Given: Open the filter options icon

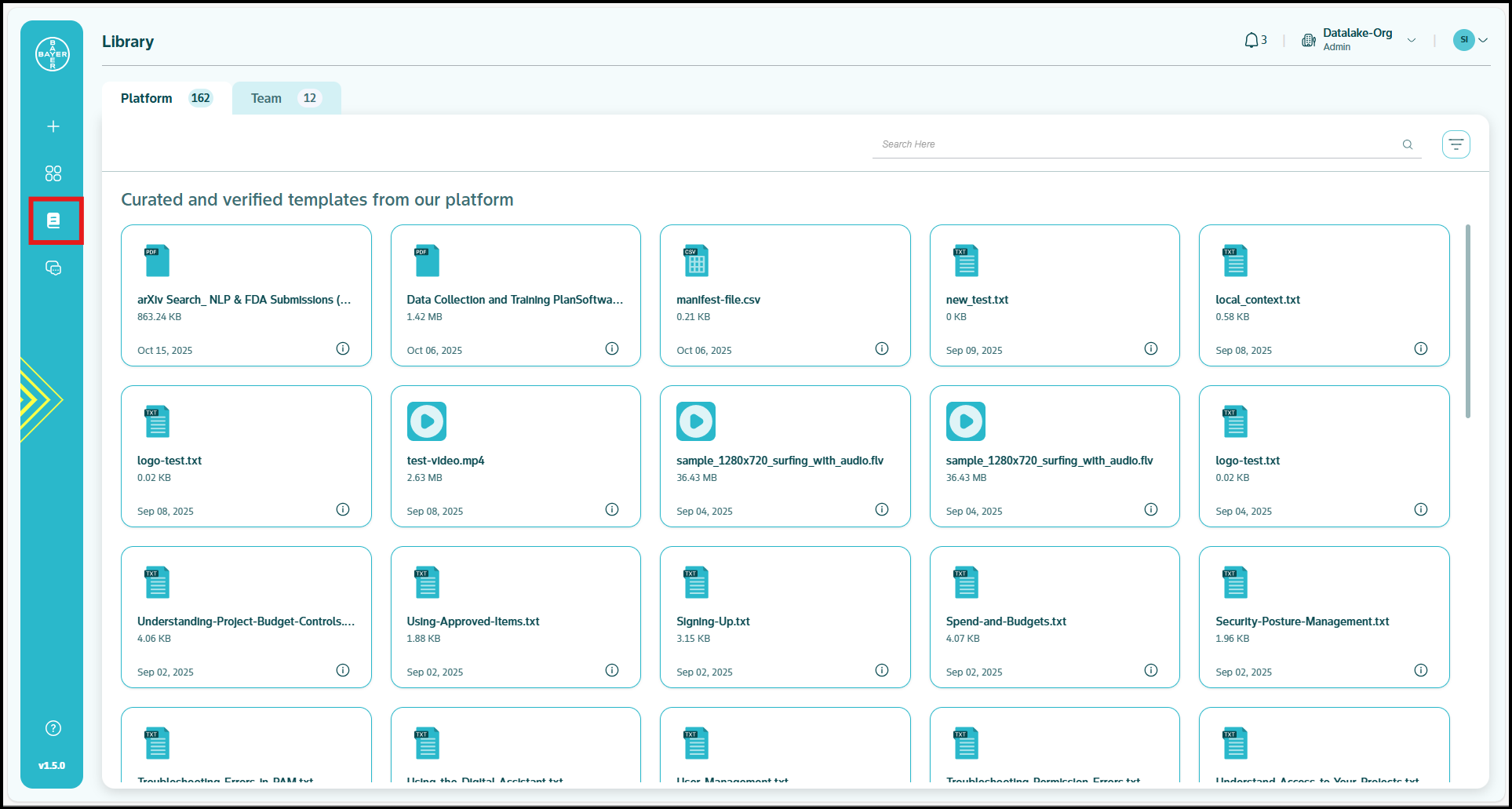Looking at the screenshot, I should (x=1456, y=144).
